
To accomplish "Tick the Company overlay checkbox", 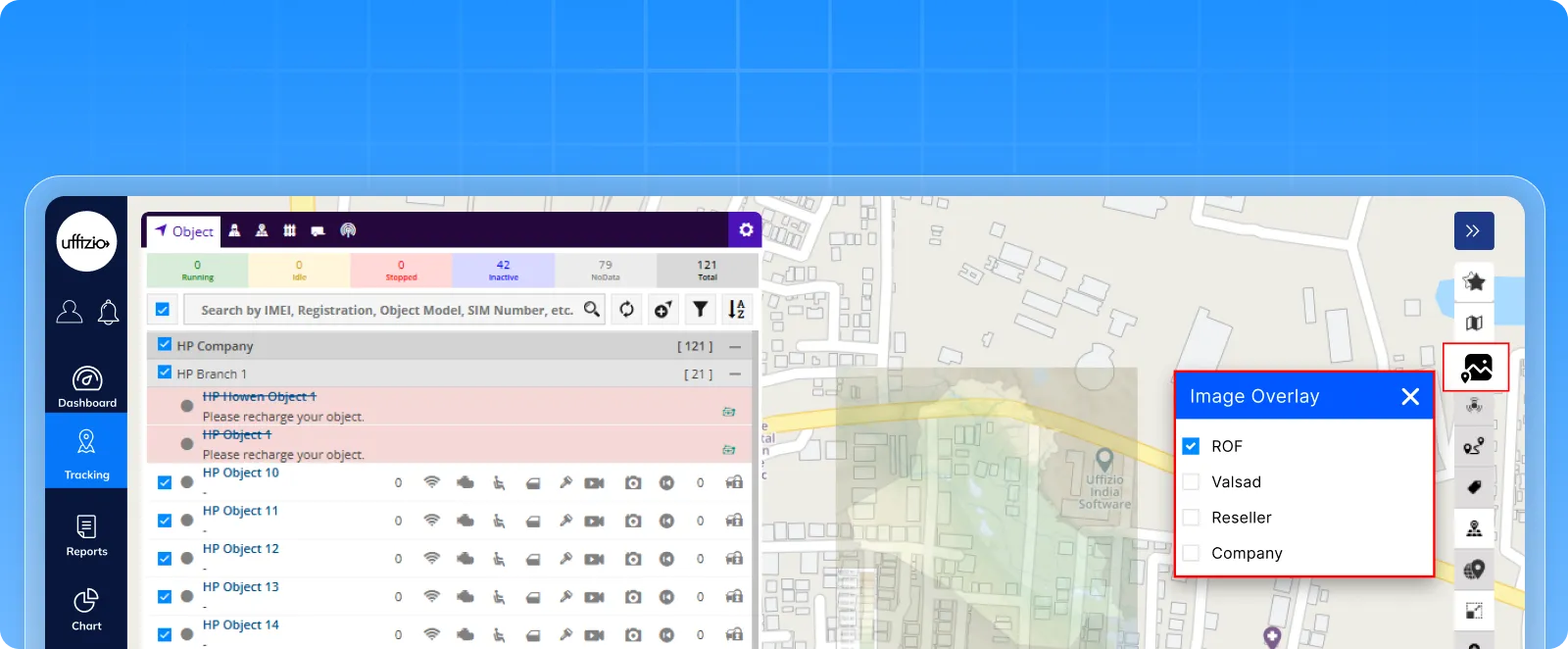I will pyautogui.click(x=1192, y=553).
